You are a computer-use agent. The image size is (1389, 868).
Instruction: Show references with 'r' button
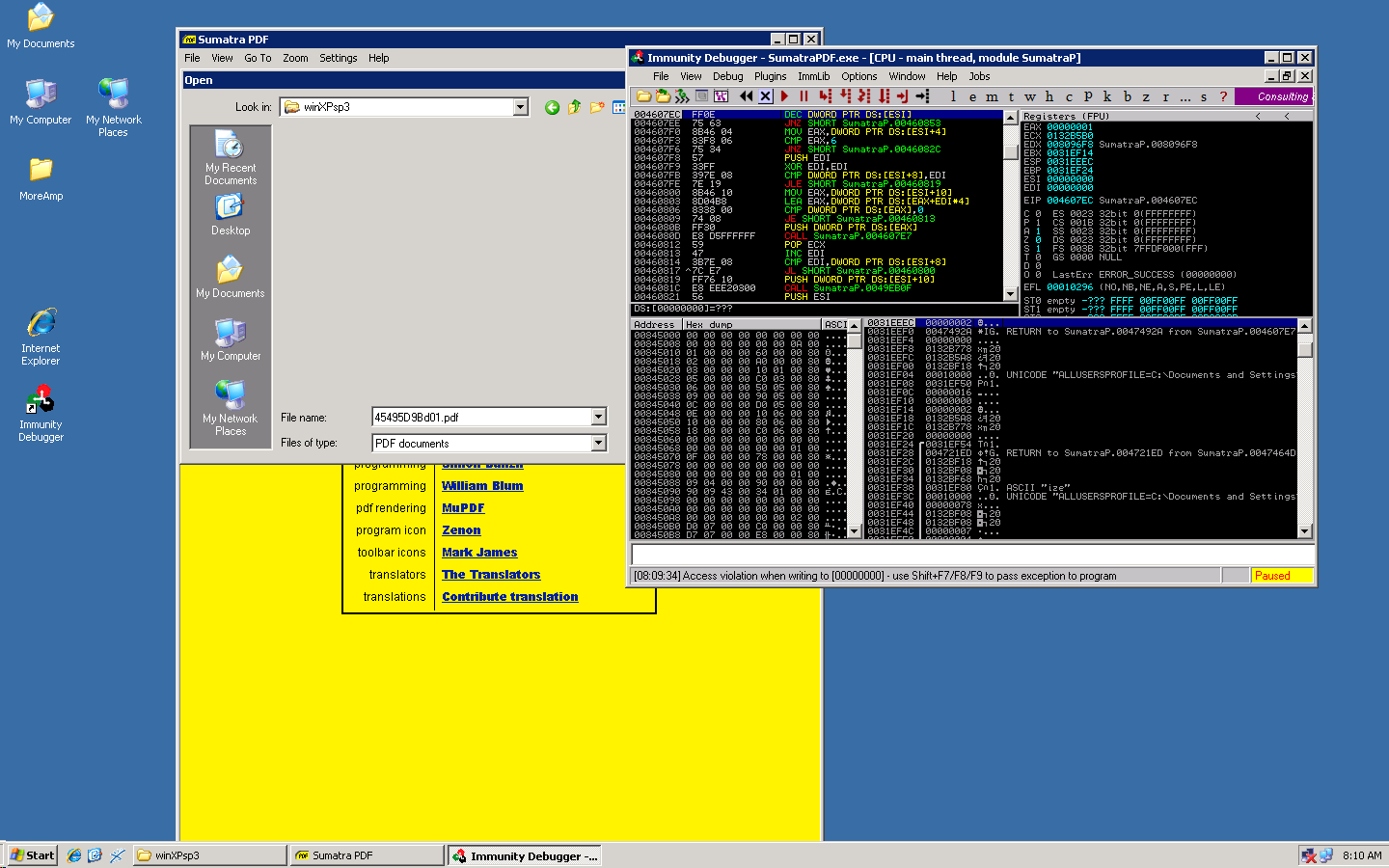(x=1165, y=96)
